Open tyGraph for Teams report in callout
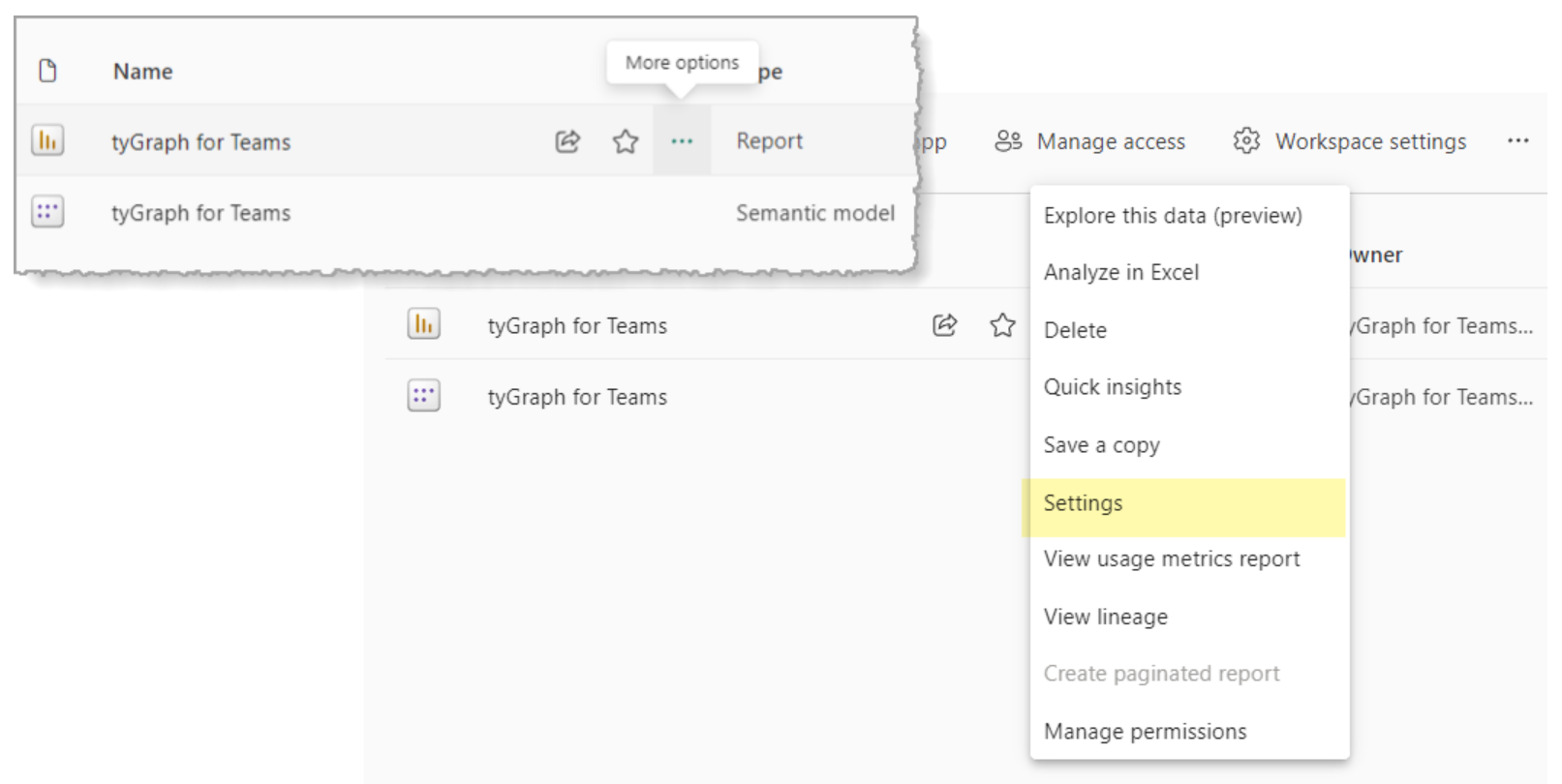The width and height of the screenshot is (1562, 784). (x=201, y=142)
